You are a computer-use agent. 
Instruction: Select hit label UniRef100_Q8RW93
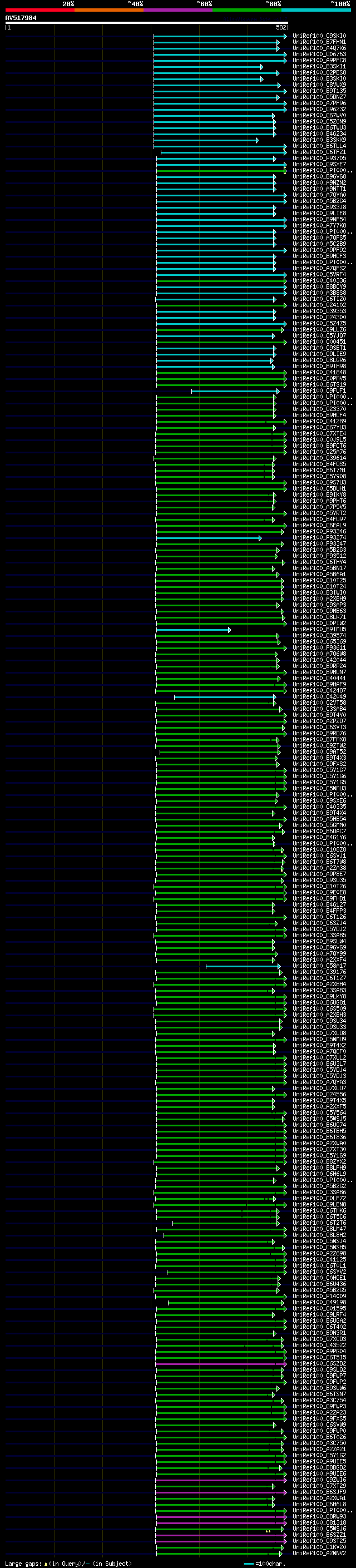[319, 1517]
